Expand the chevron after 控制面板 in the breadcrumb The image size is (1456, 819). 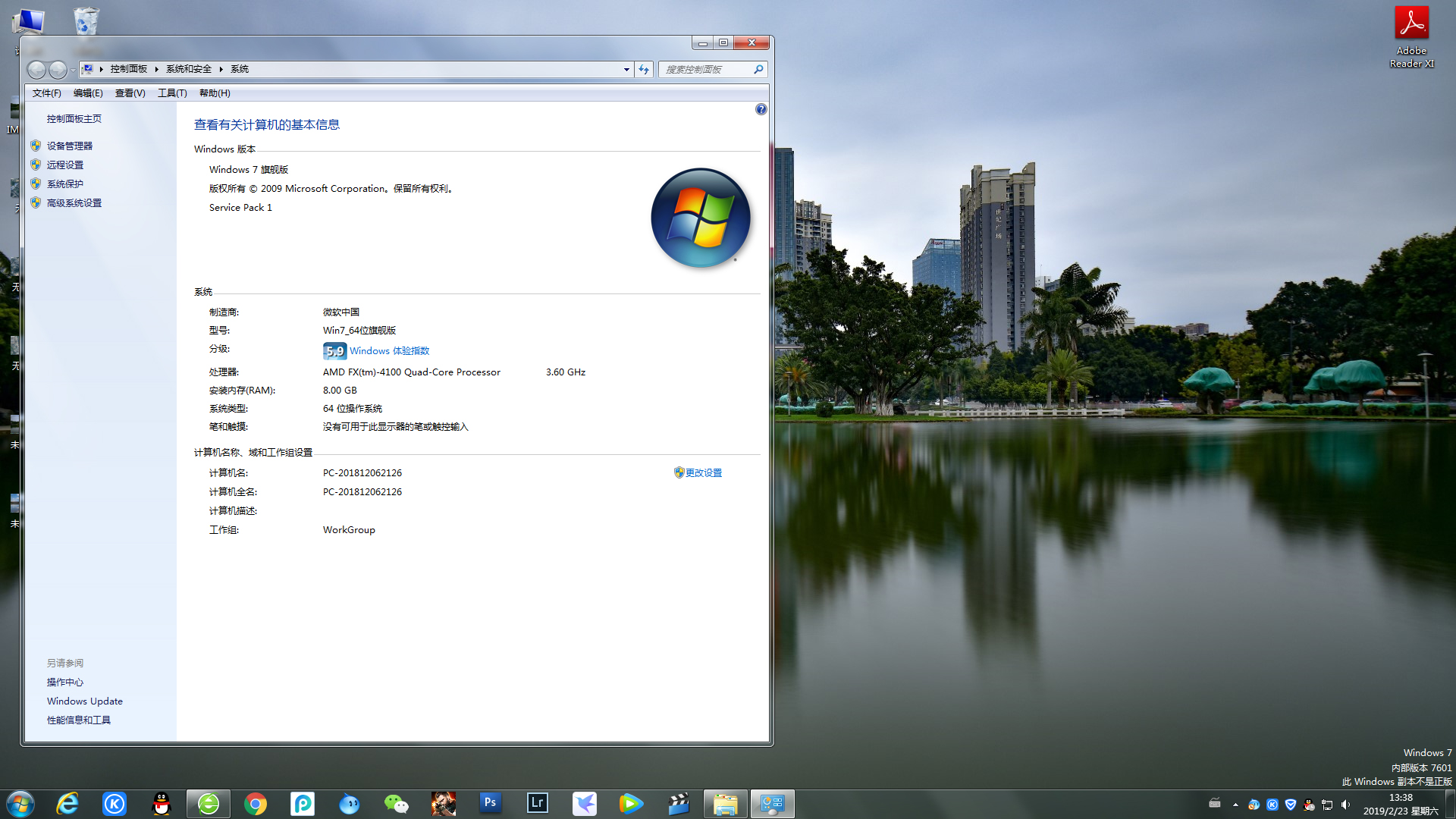click(x=156, y=69)
